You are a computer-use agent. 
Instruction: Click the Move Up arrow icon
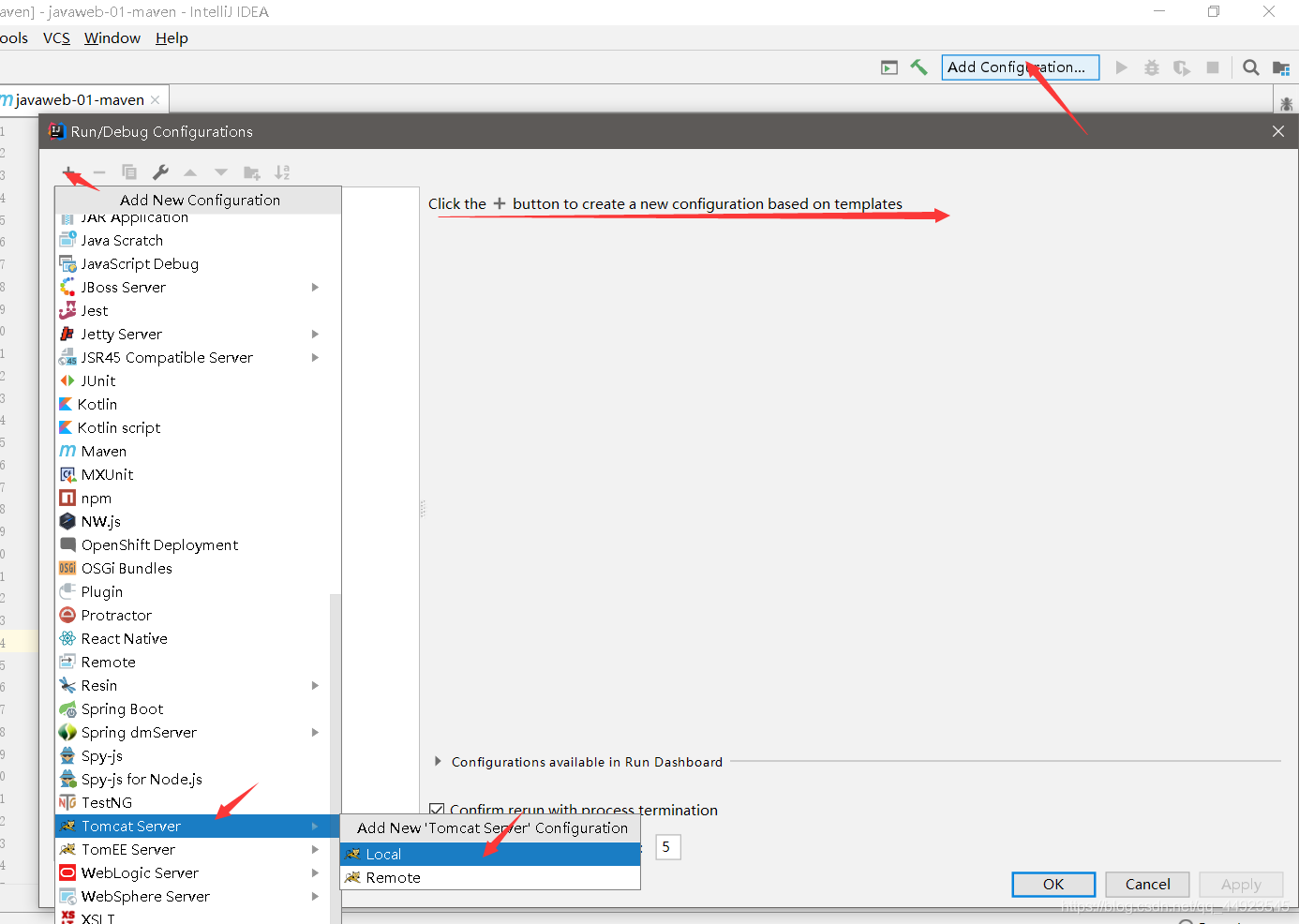(x=190, y=172)
